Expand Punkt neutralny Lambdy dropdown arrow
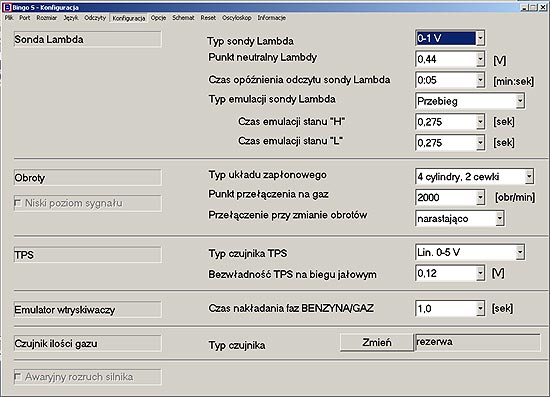 (480, 59)
